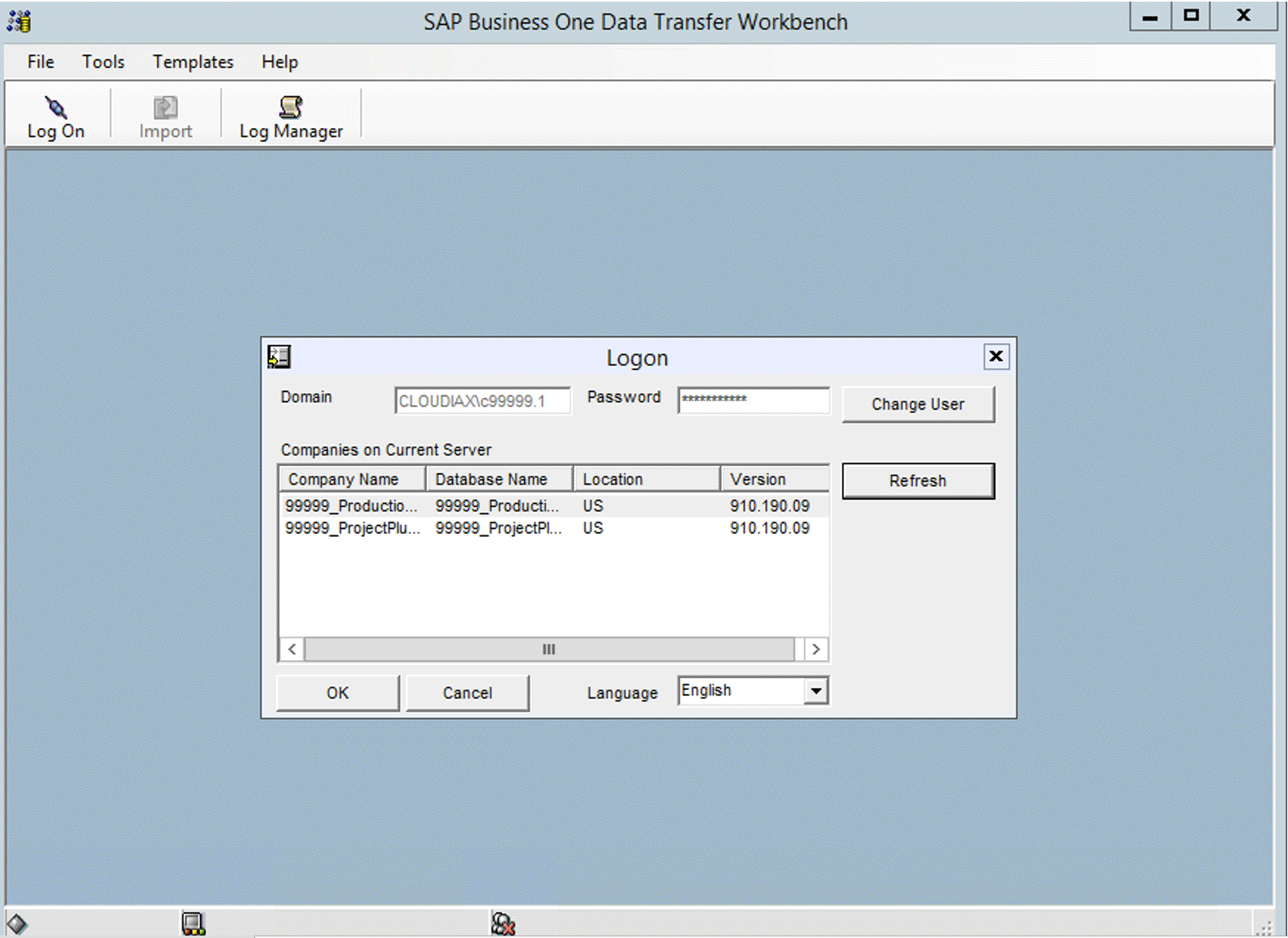The height and width of the screenshot is (938, 1288).
Task: Click the Password input field
Action: (753, 400)
